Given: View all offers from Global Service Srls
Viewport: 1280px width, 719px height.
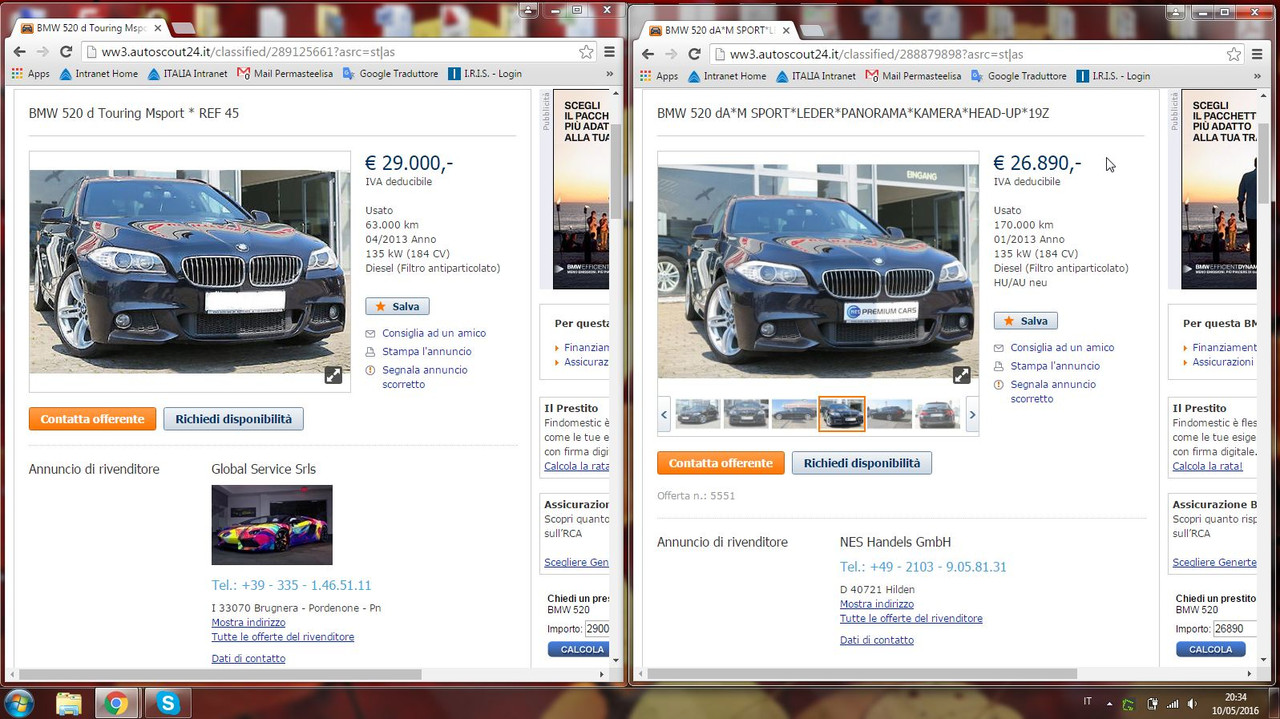Looking at the screenshot, I should 283,637.
